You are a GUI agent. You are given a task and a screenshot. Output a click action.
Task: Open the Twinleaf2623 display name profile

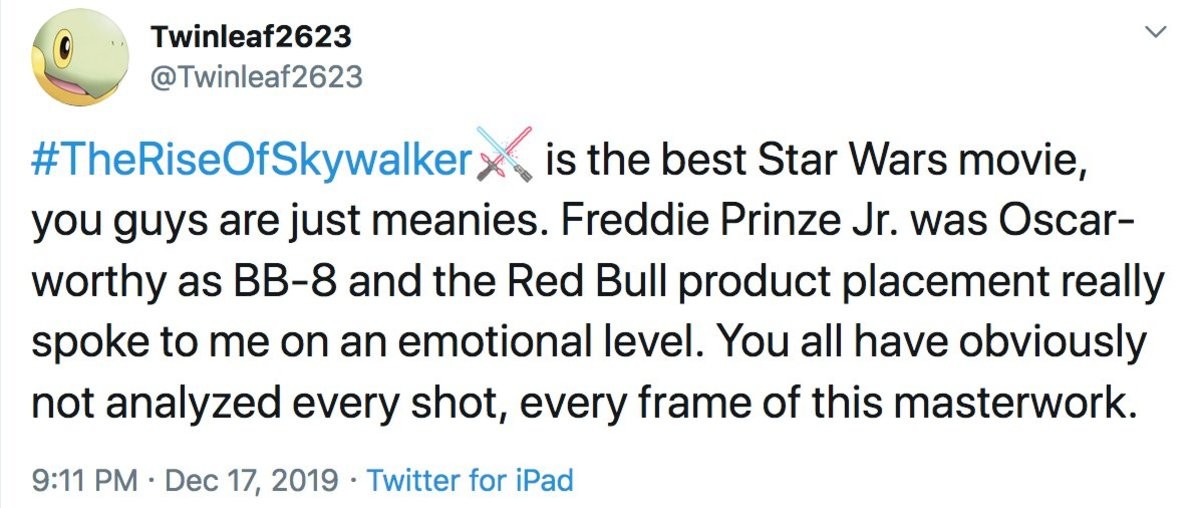(x=251, y=38)
